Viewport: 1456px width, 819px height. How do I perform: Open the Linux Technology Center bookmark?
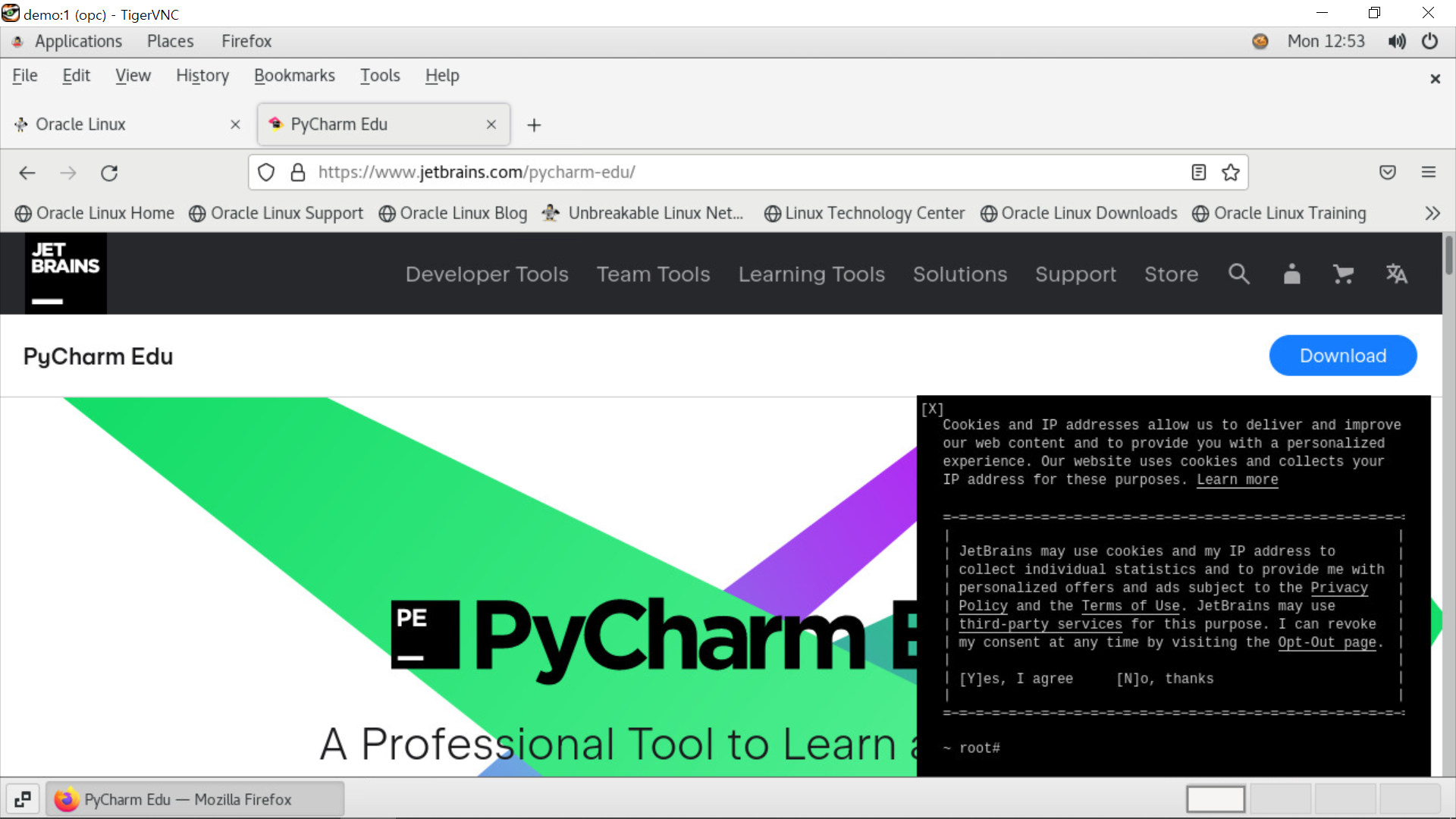[x=864, y=213]
